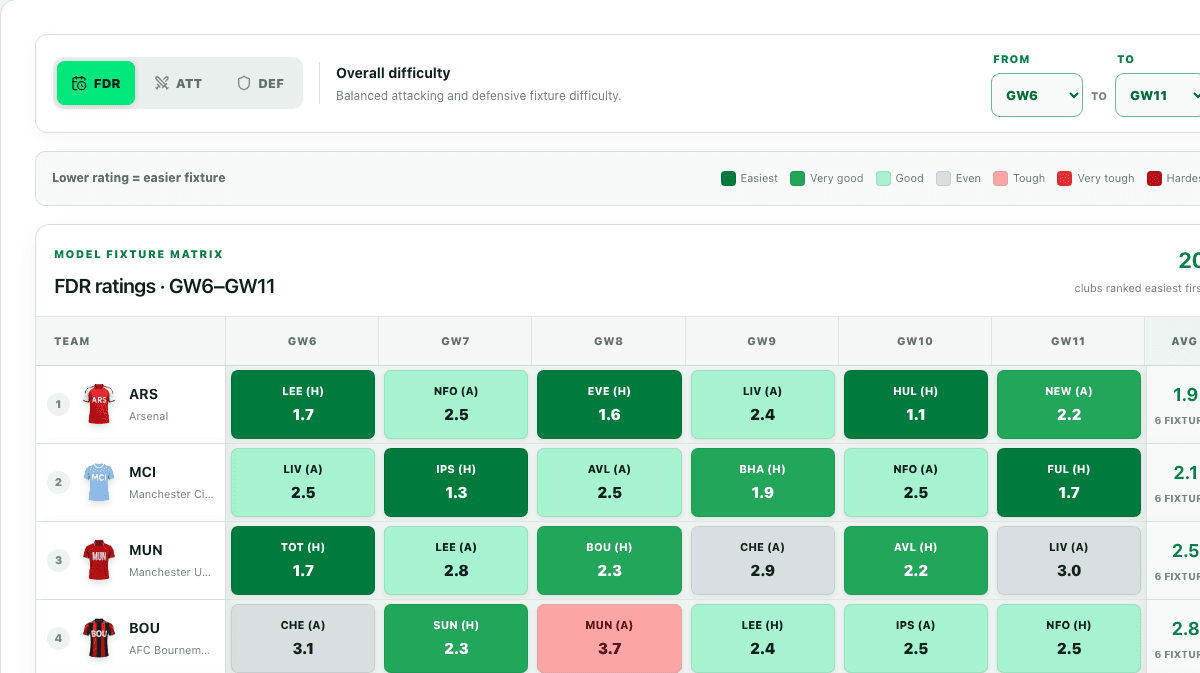Click MCI's AVL (A) 2.5 fixture cell
The height and width of the screenshot is (673, 1200).
(x=609, y=482)
